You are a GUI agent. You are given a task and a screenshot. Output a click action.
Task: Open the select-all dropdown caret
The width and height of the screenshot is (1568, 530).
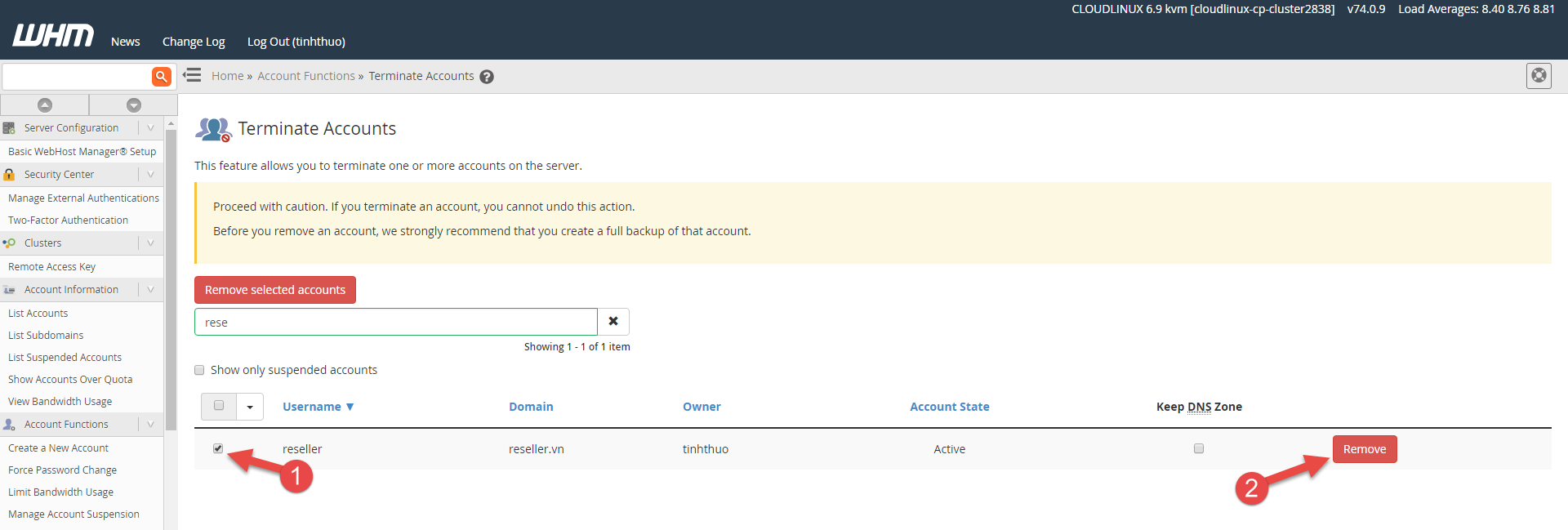click(250, 407)
